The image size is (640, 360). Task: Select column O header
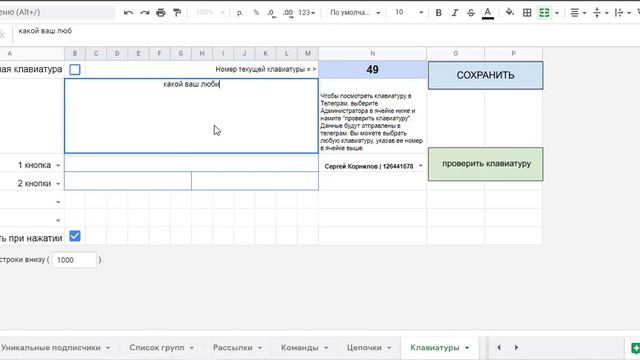tap(456, 53)
